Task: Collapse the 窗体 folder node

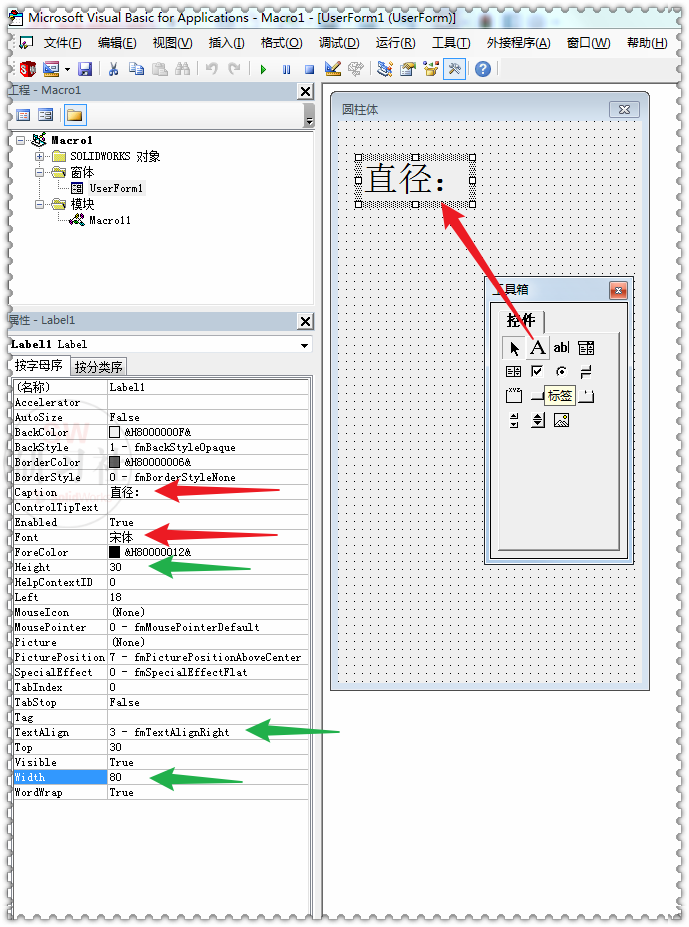Action: [39, 173]
